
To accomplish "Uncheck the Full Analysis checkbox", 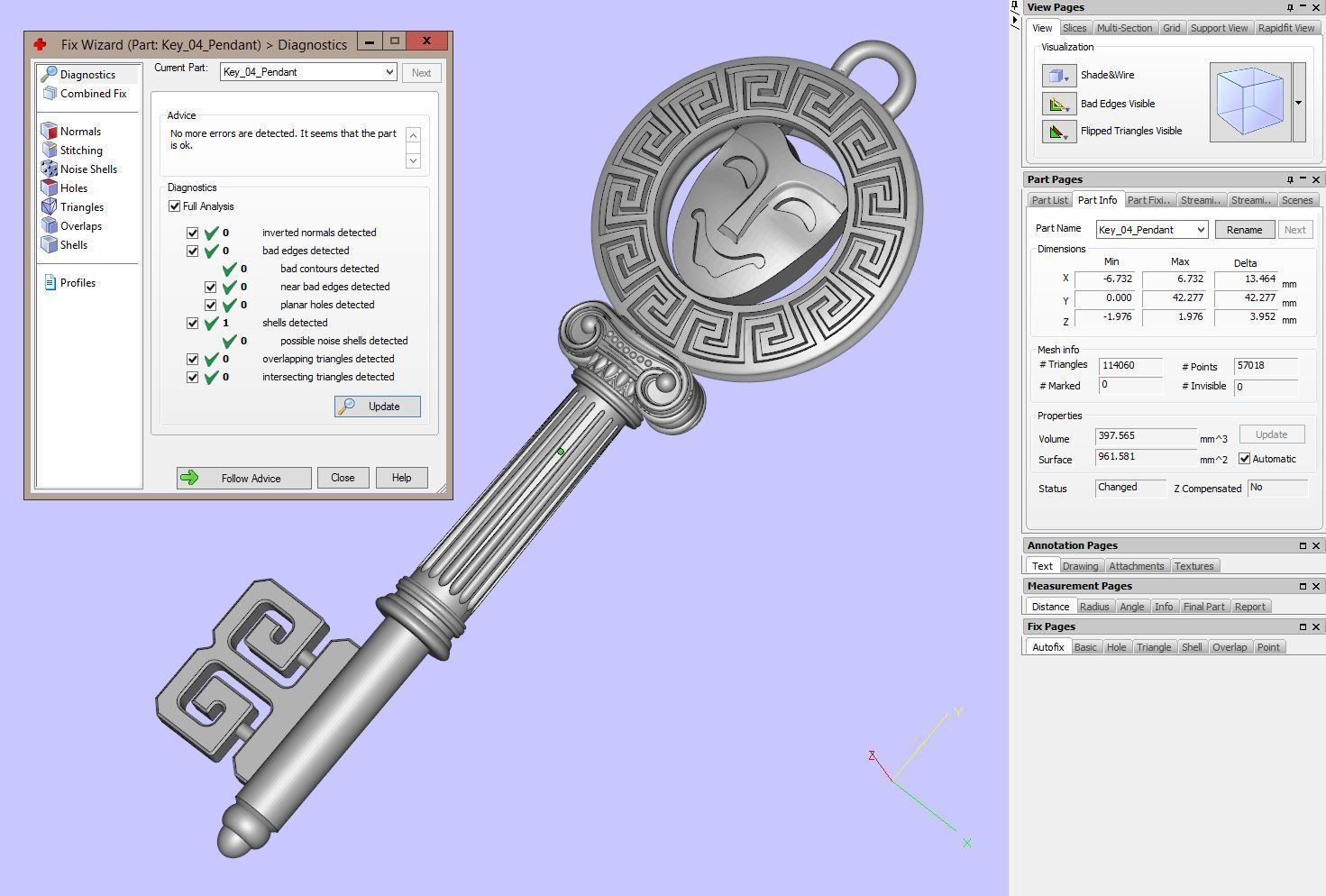I will click(175, 206).
